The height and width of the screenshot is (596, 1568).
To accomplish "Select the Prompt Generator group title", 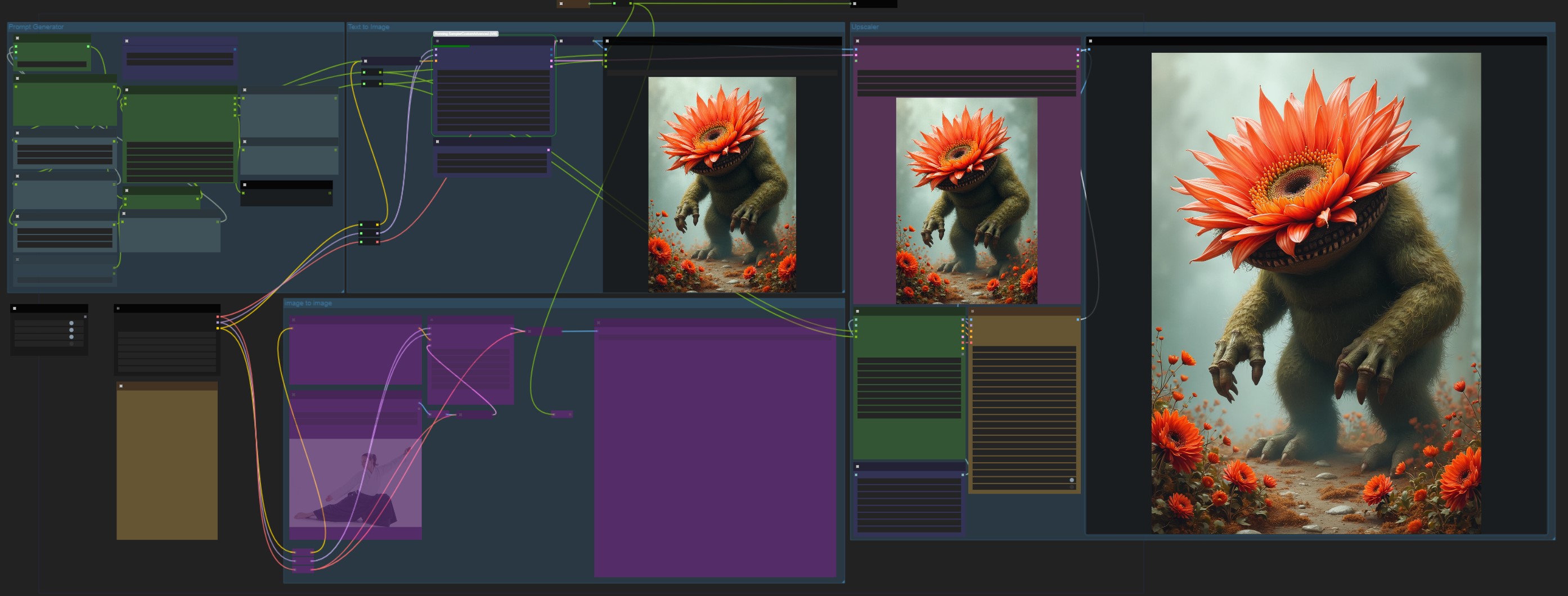I will [x=36, y=27].
